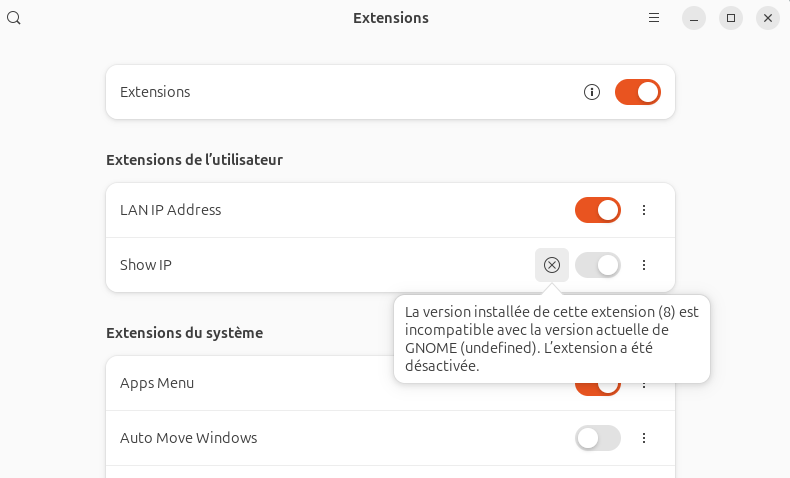790x478 pixels.
Task: Click the Extensions info icon
Action: (592, 92)
